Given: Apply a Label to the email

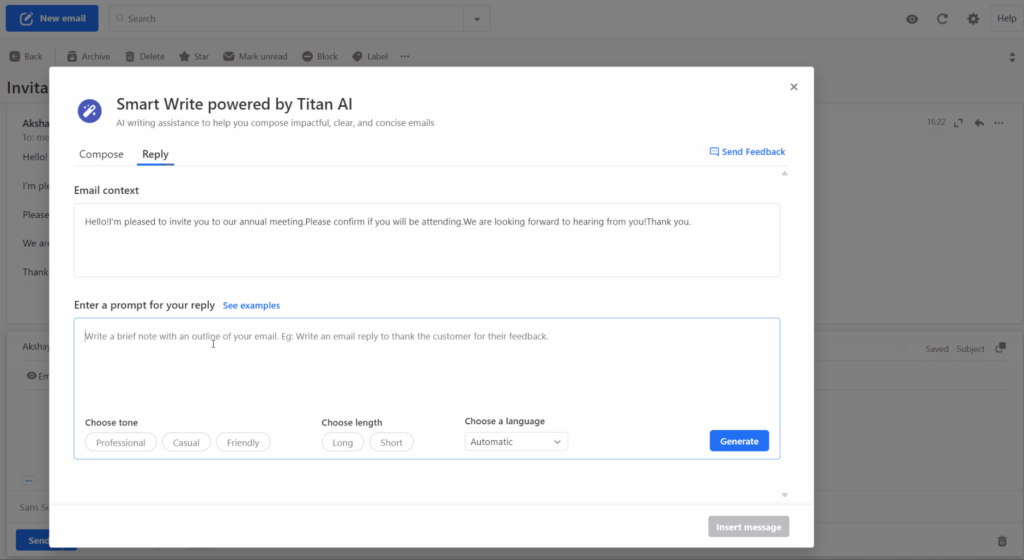Looking at the screenshot, I should 370,56.
